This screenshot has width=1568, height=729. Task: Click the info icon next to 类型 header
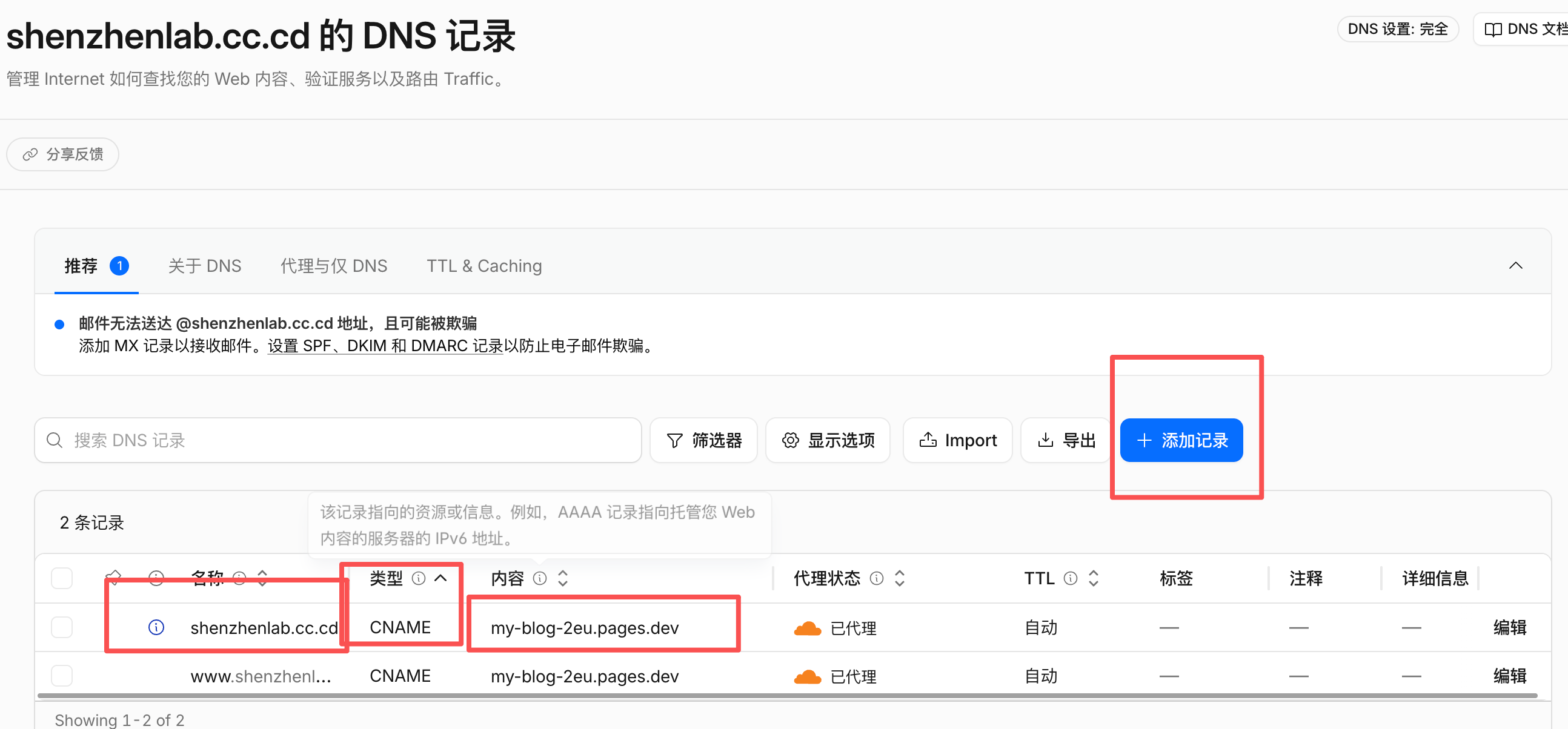click(419, 578)
